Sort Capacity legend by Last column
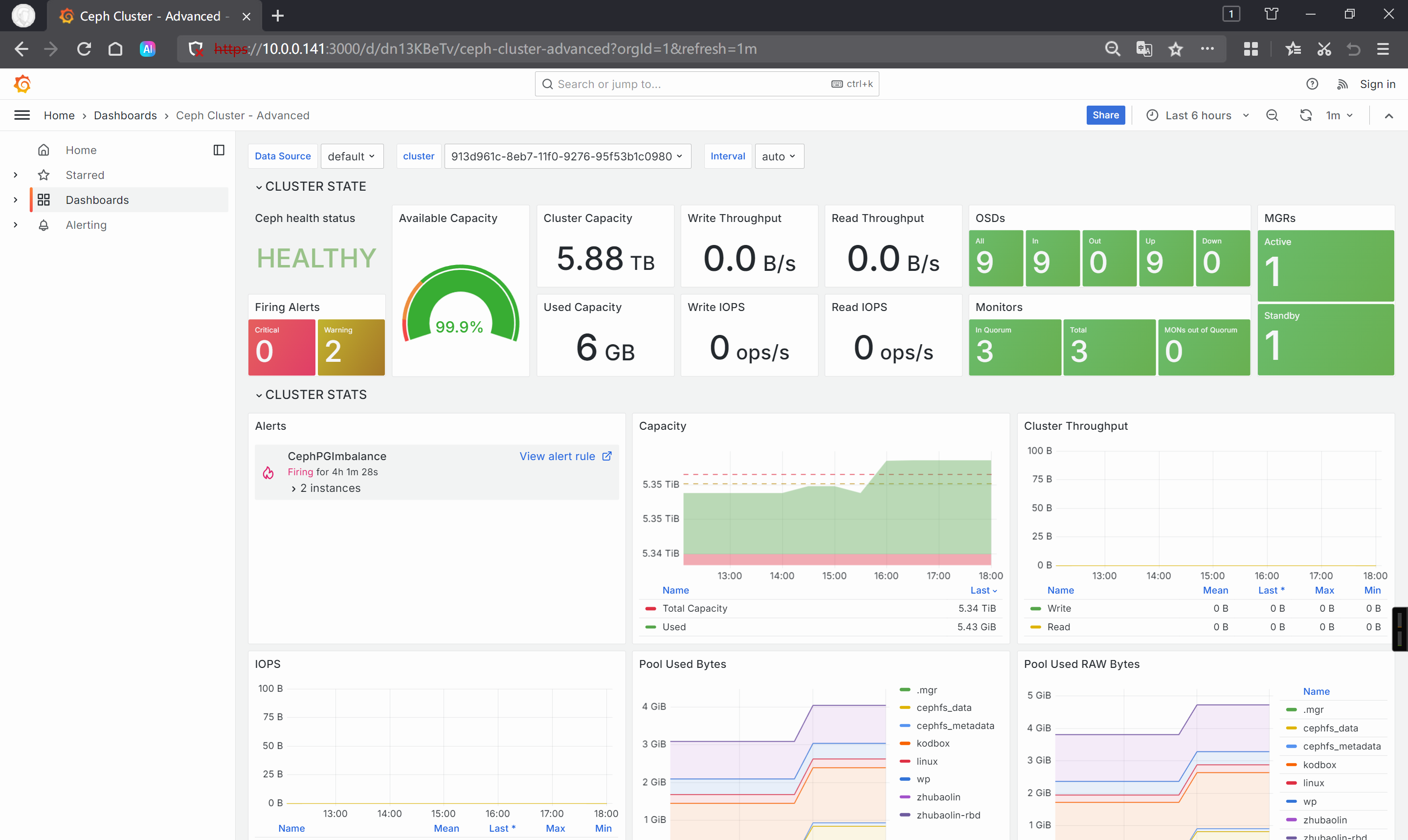Viewport: 1408px width, 840px height. coord(983,590)
